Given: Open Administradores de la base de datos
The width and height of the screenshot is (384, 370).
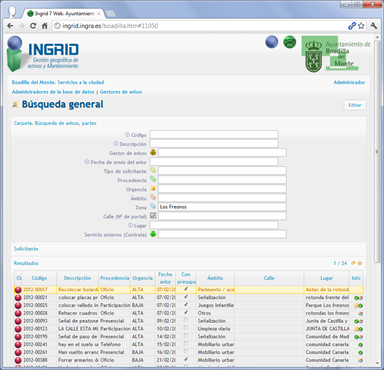Looking at the screenshot, I should (x=53, y=92).
